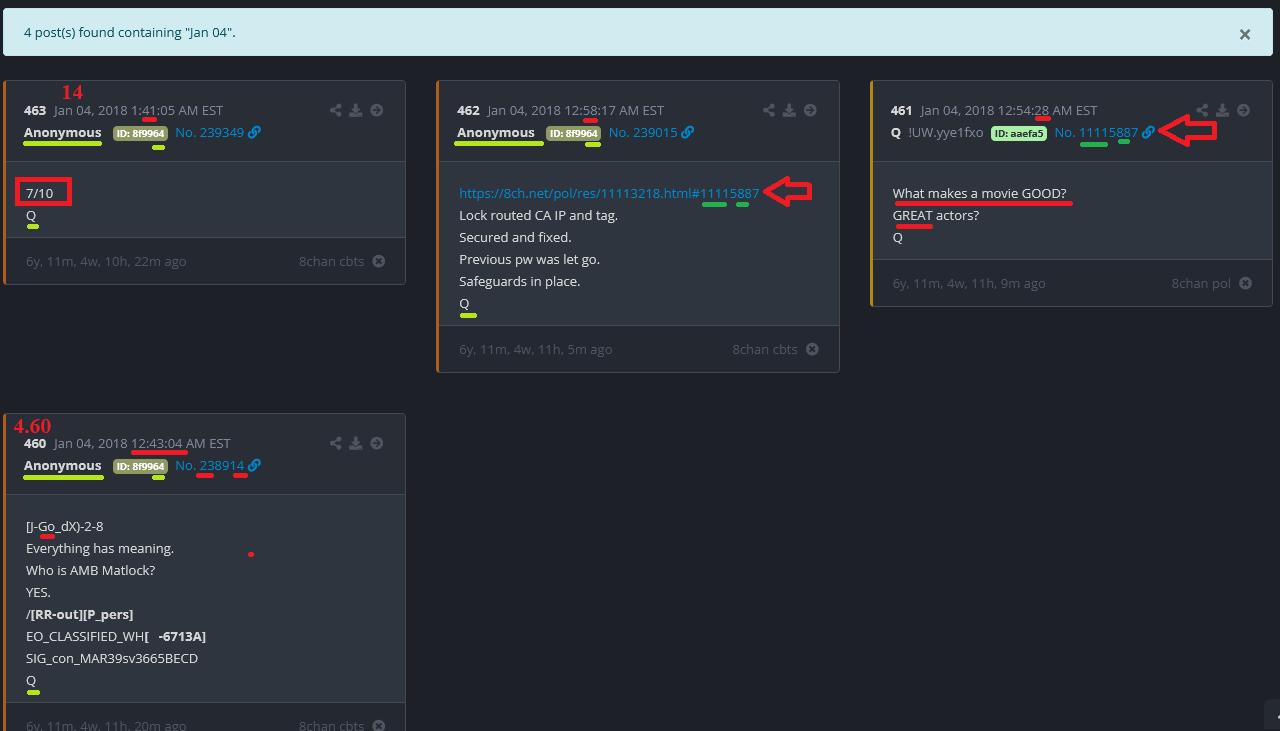1280x731 pixels.
Task: Open post number 238914 link
Action: point(210,466)
